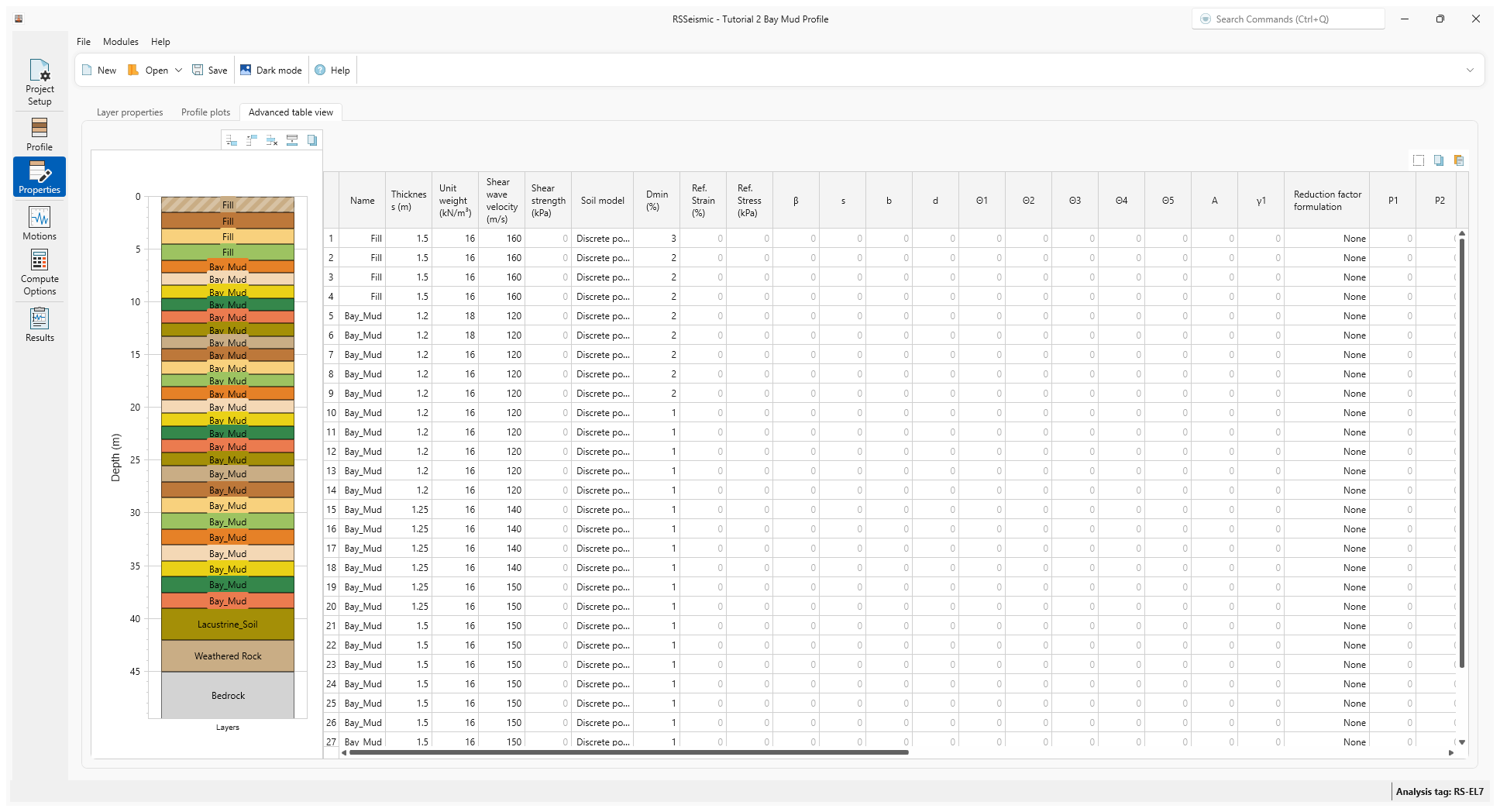Click the Dmin cell in row 1
The image size is (1500, 812).
click(657, 239)
